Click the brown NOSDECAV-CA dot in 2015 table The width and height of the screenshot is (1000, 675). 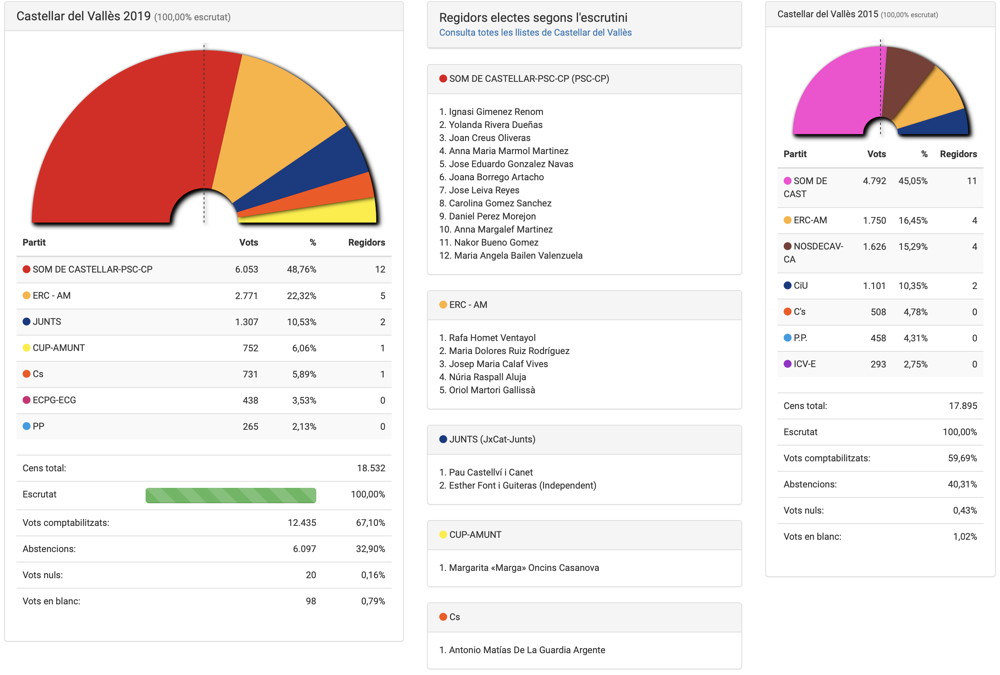(787, 246)
